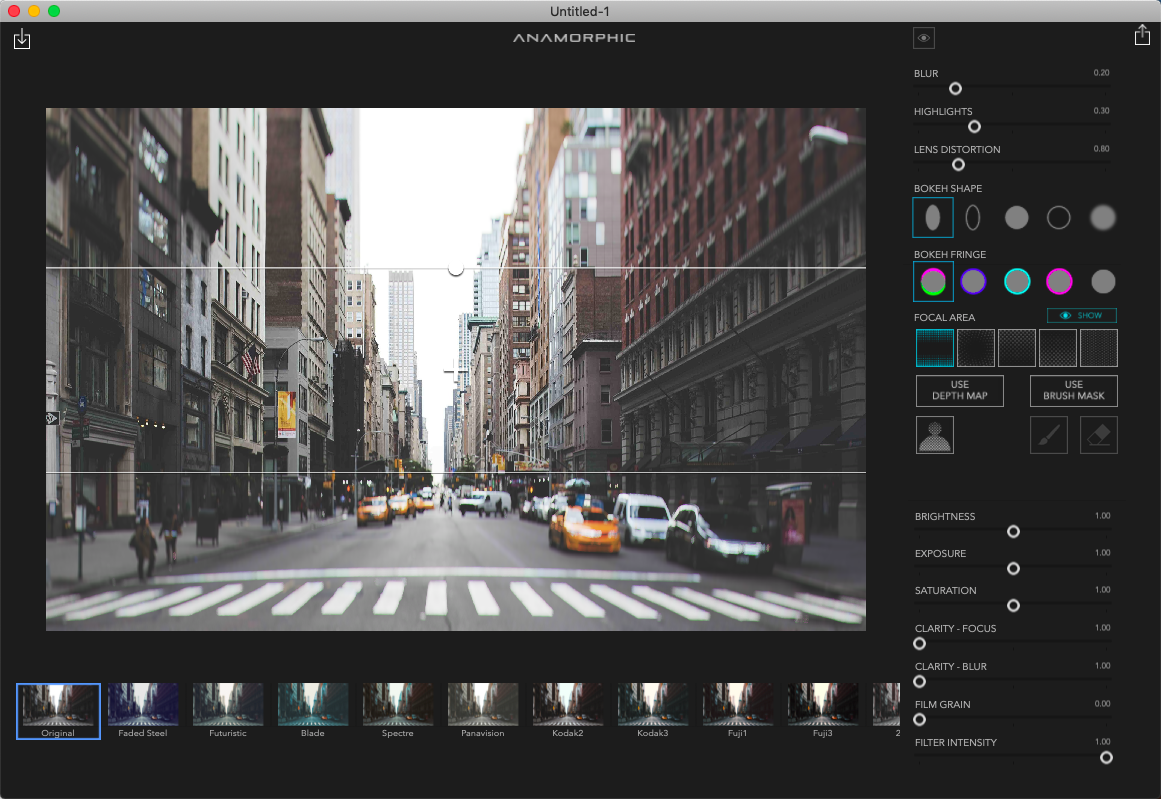The image size is (1161, 799).
Task: Choose the plain gray bokeh fringe
Action: (x=1103, y=281)
